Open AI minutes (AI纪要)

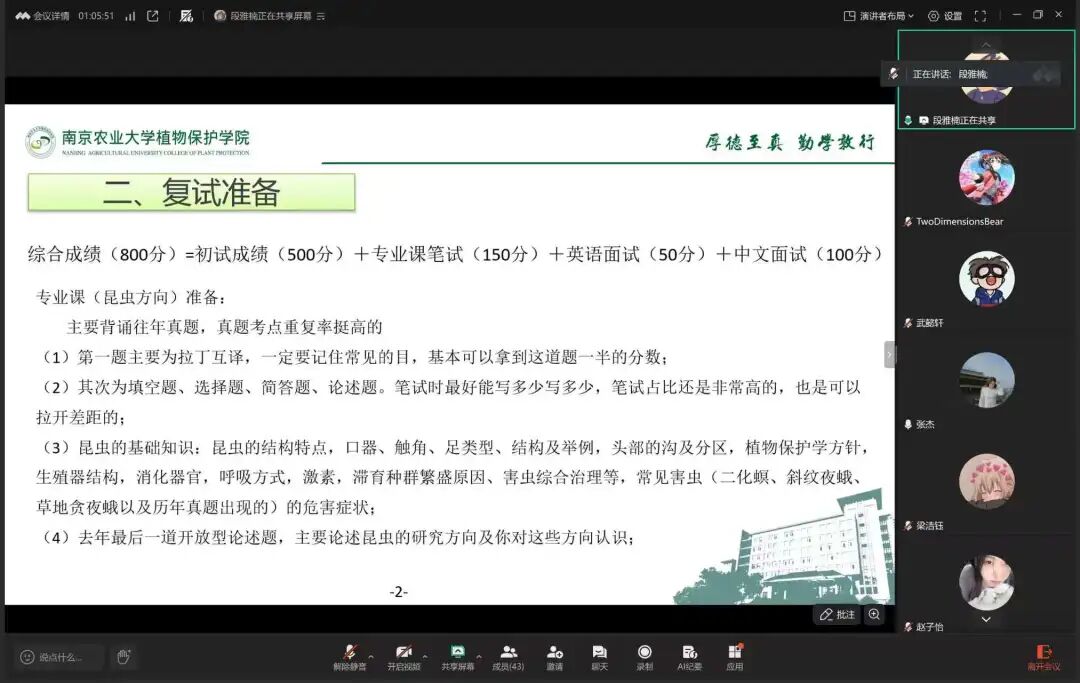689,658
